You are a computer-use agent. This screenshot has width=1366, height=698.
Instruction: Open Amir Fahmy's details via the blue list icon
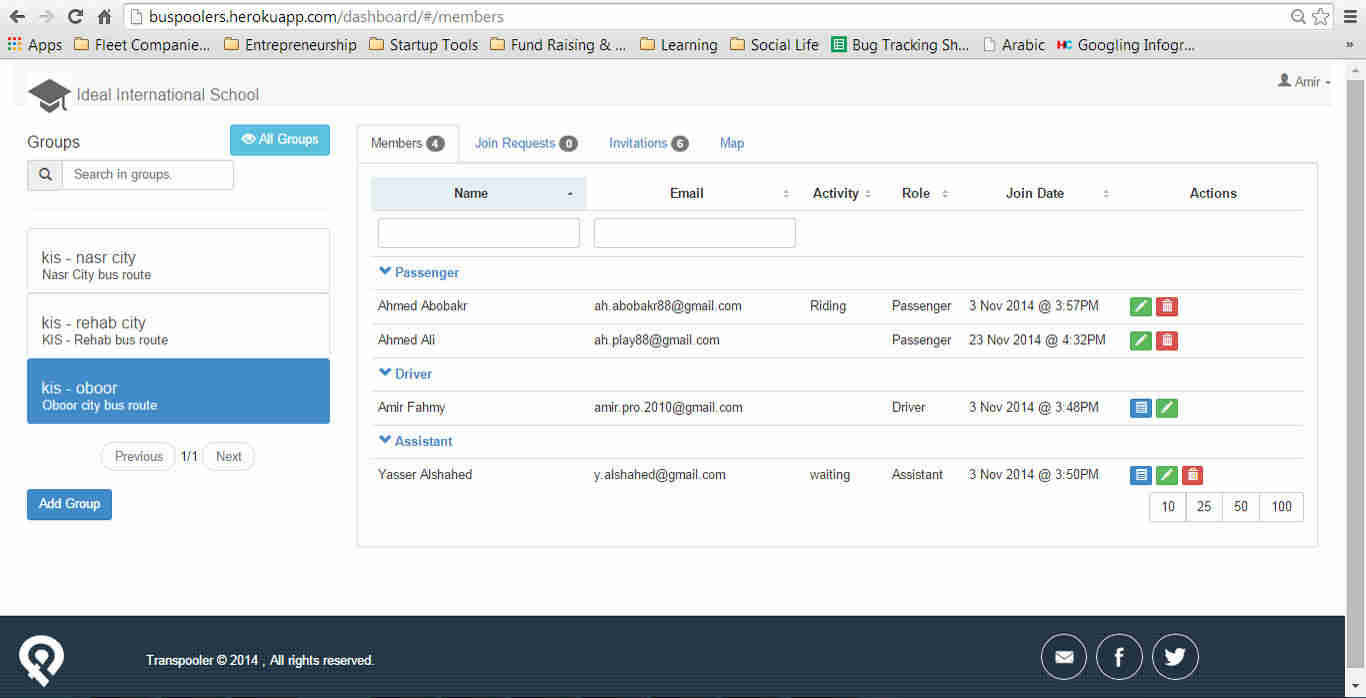coord(1141,407)
